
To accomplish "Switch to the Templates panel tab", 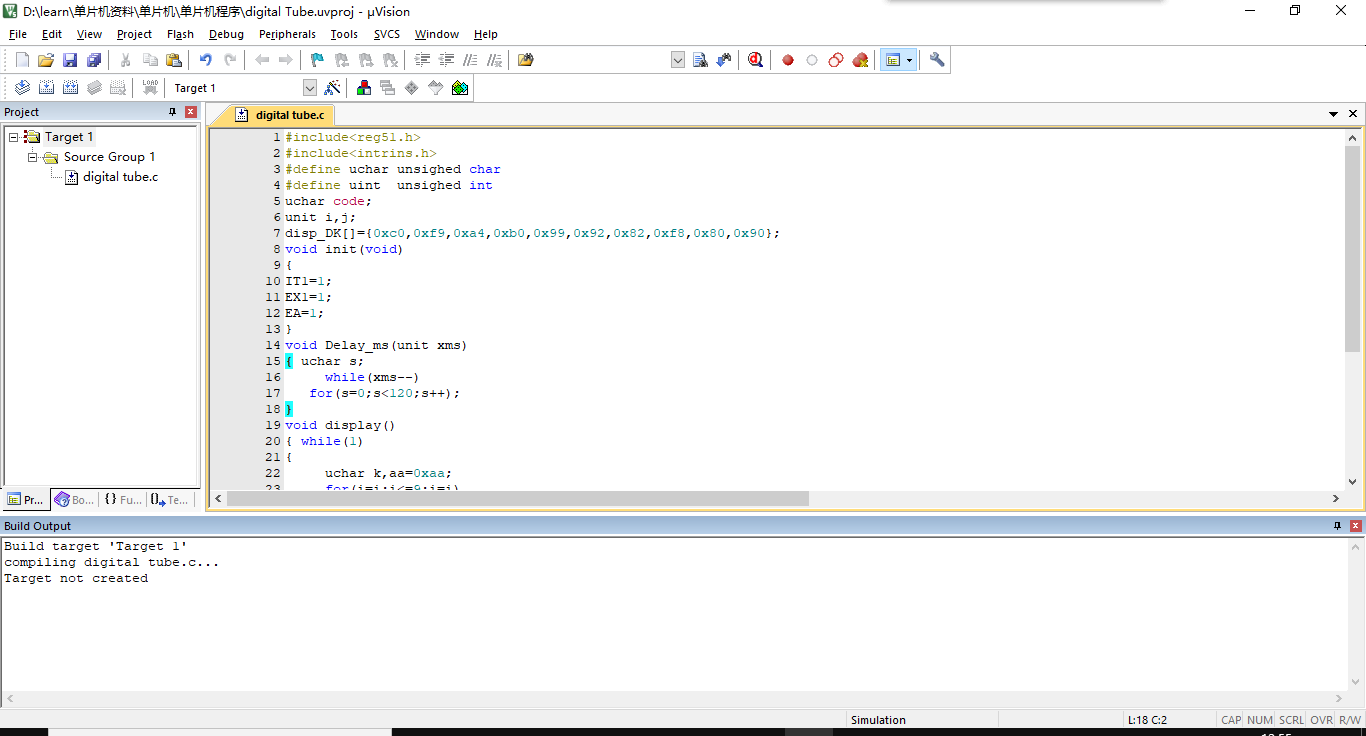I will pos(169,499).
